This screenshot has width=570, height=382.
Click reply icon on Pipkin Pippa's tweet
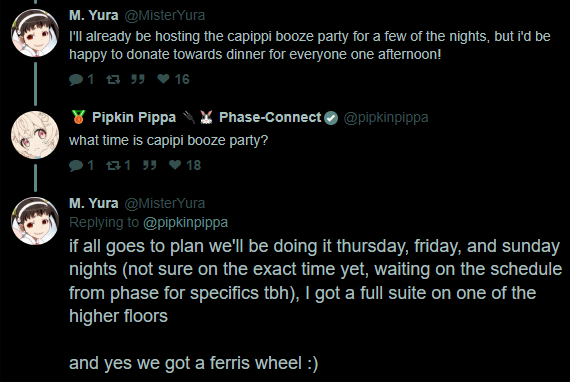click(x=76, y=165)
